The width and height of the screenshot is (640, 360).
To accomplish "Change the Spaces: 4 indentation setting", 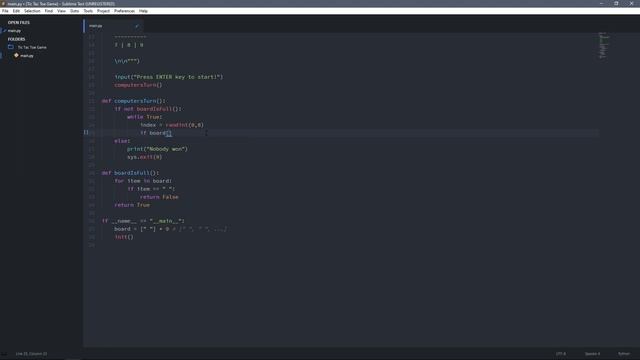I will click(593, 354).
